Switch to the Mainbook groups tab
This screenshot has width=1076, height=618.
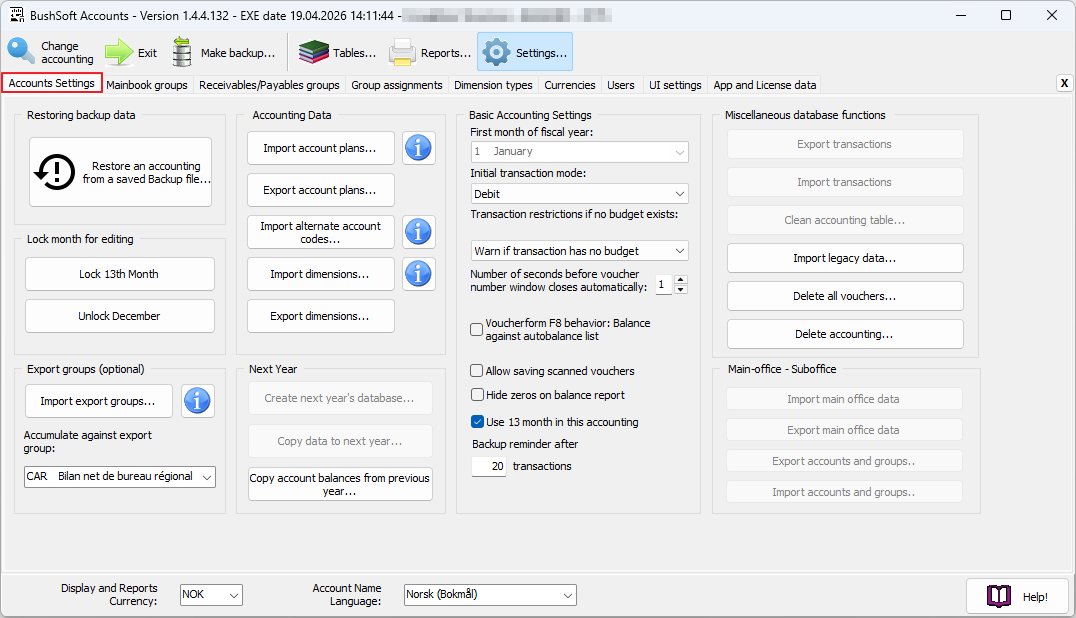147,85
